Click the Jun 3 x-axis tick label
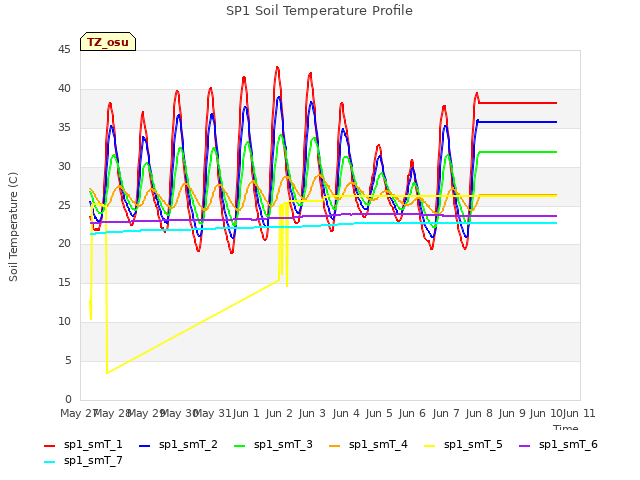640x480 pixels. click(312, 413)
